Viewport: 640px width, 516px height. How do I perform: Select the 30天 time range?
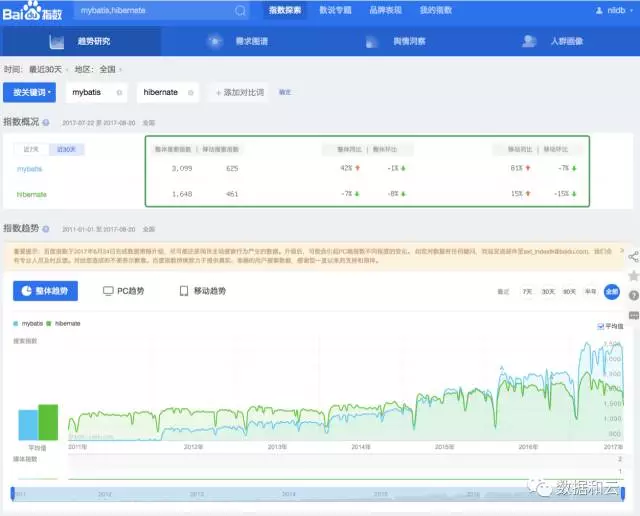pyautogui.click(x=548, y=291)
